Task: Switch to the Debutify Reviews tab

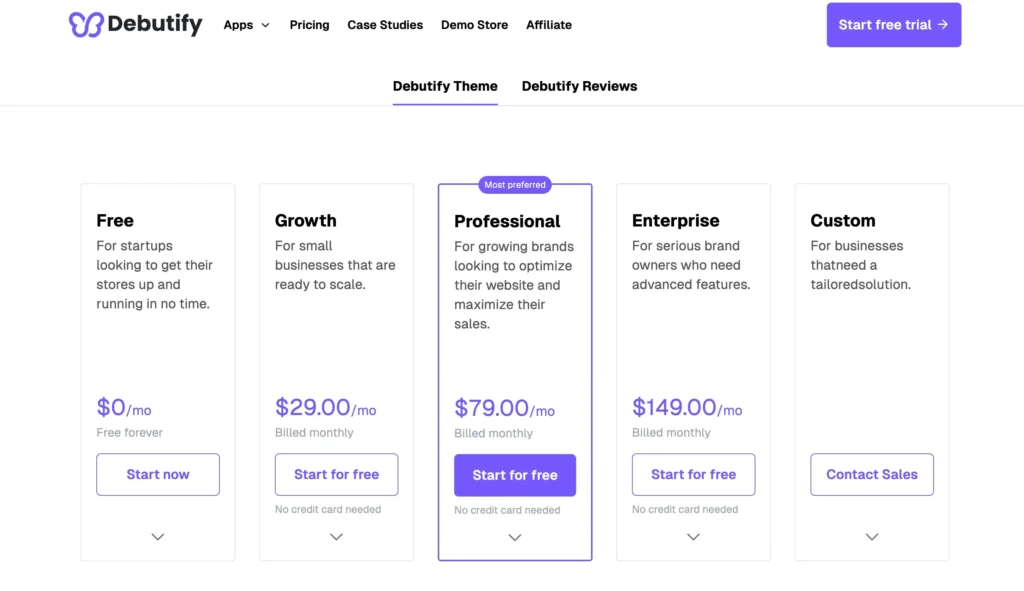Action: tap(579, 86)
